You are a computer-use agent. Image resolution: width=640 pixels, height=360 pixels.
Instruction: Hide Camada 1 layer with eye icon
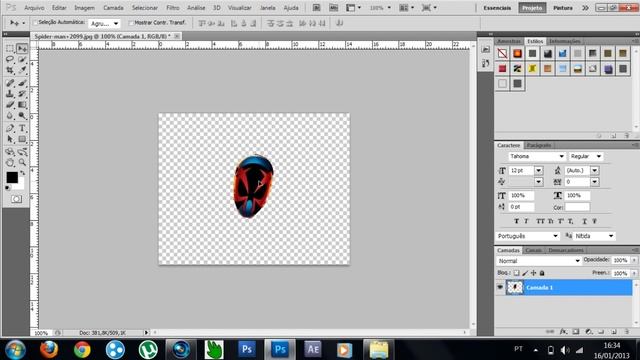pos(500,287)
